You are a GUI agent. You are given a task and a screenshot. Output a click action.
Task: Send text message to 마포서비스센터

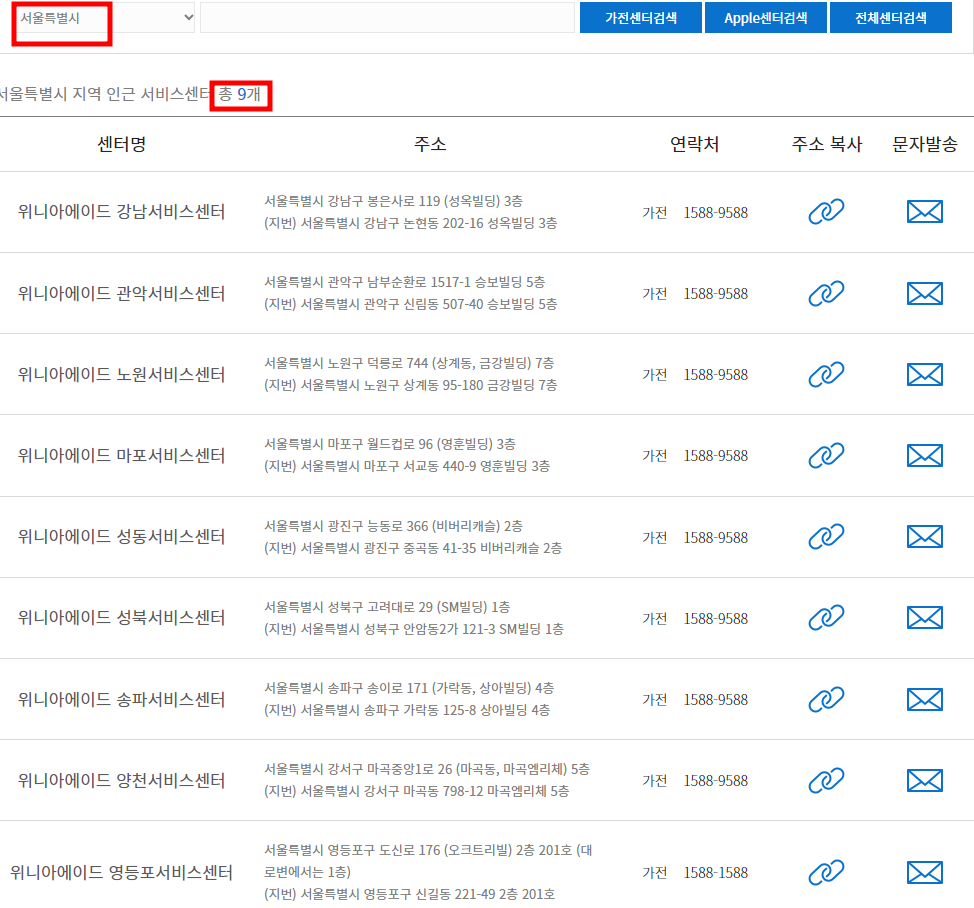click(924, 455)
